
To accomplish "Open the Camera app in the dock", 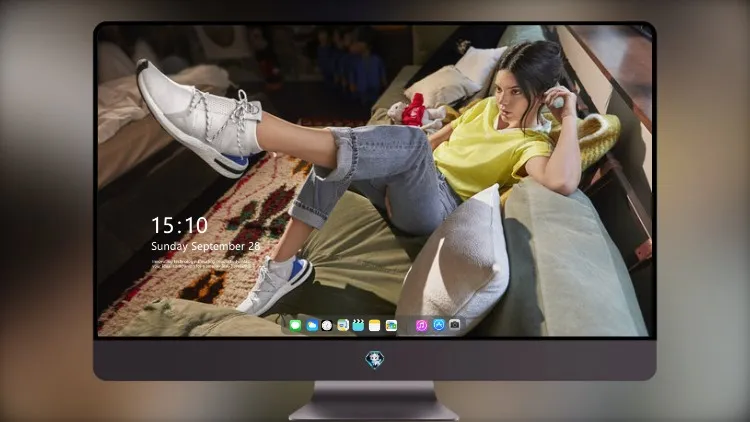I will (x=454, y=325).
